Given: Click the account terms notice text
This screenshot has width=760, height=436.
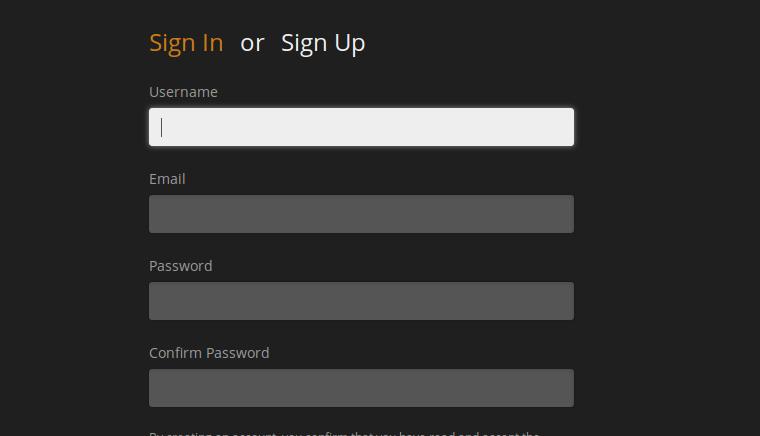Looking at the screenshot, I should point(344,433).
